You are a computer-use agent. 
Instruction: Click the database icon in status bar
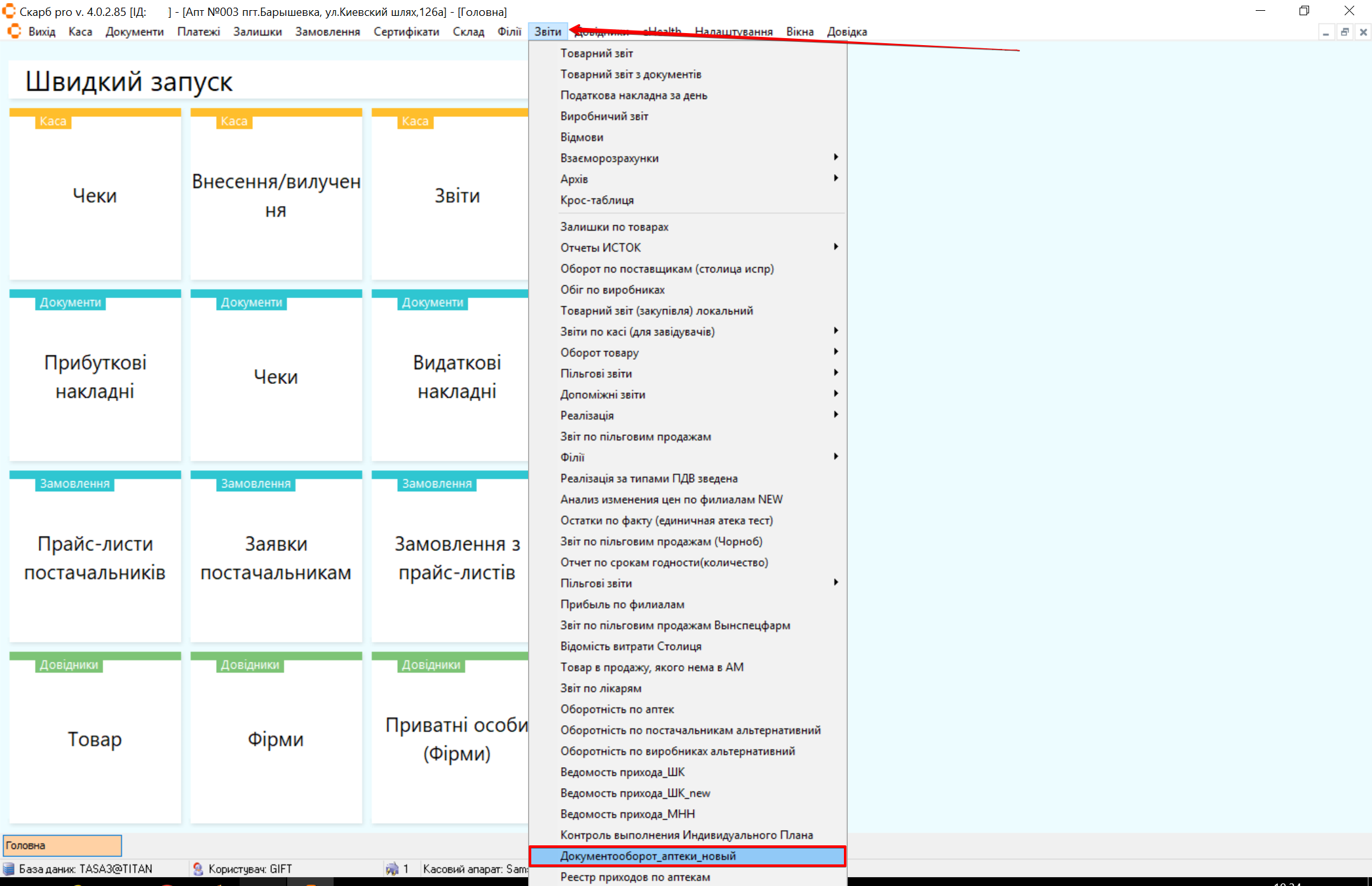pos(9,869)
